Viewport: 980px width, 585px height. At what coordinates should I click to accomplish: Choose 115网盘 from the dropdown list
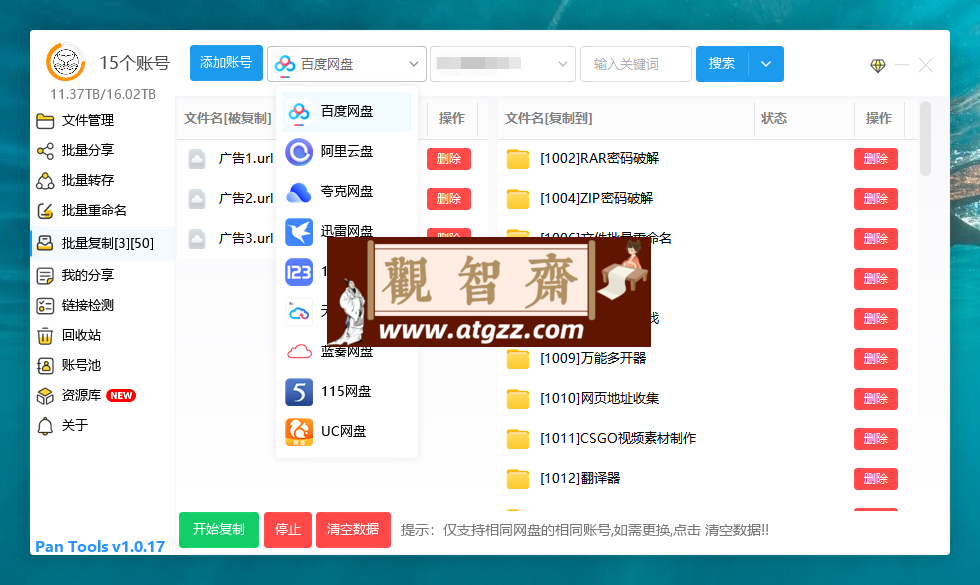(x=347, y=391)
